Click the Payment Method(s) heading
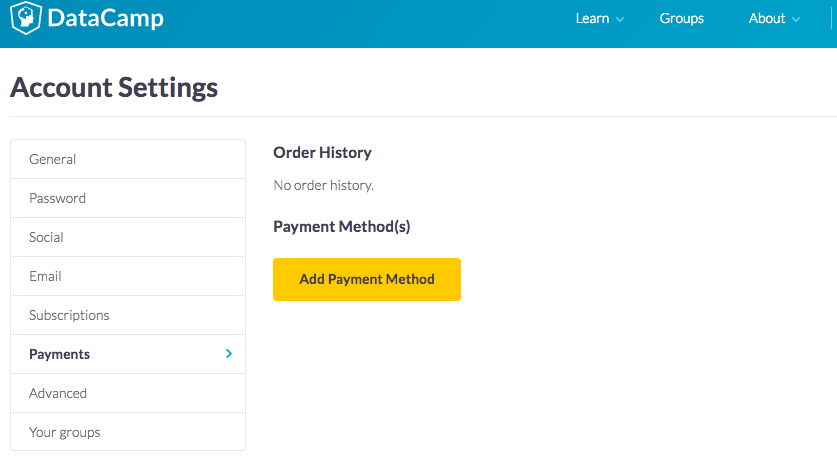 point(342,227)
